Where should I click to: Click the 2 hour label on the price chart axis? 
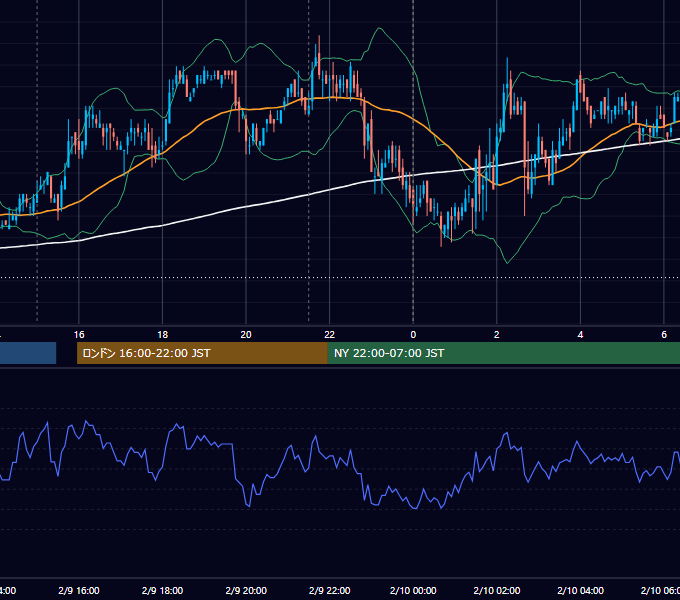tap(497, 335)
